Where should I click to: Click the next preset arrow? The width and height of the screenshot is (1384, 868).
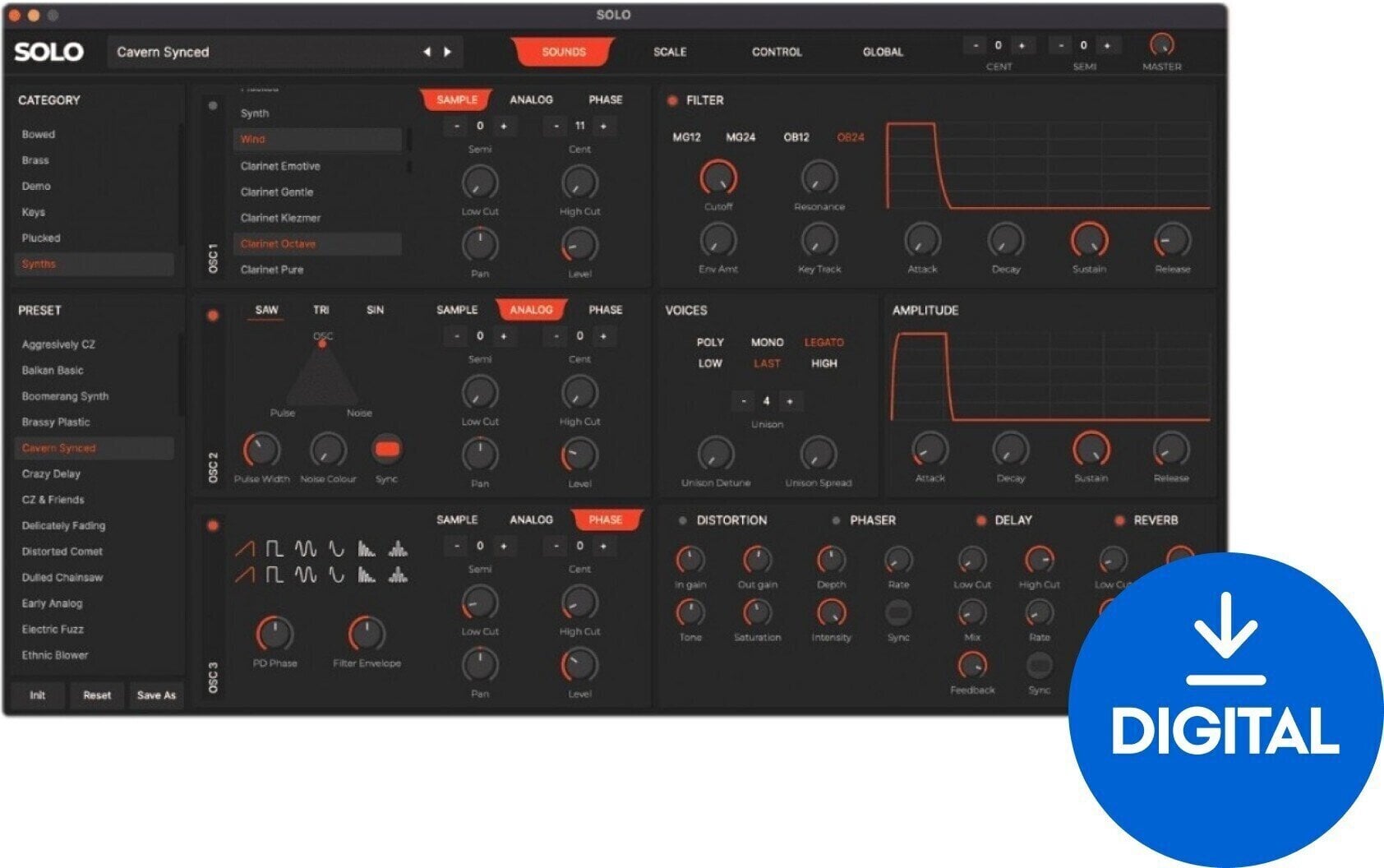pos(448,52)
